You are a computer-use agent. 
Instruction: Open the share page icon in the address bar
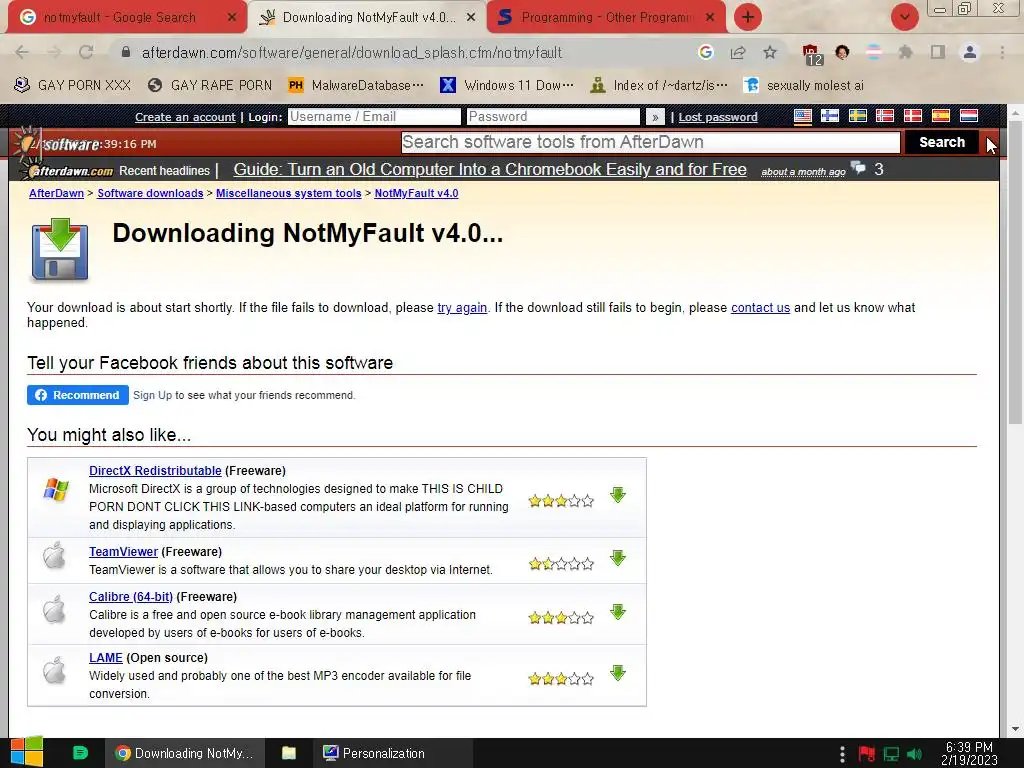pos(738,52)
